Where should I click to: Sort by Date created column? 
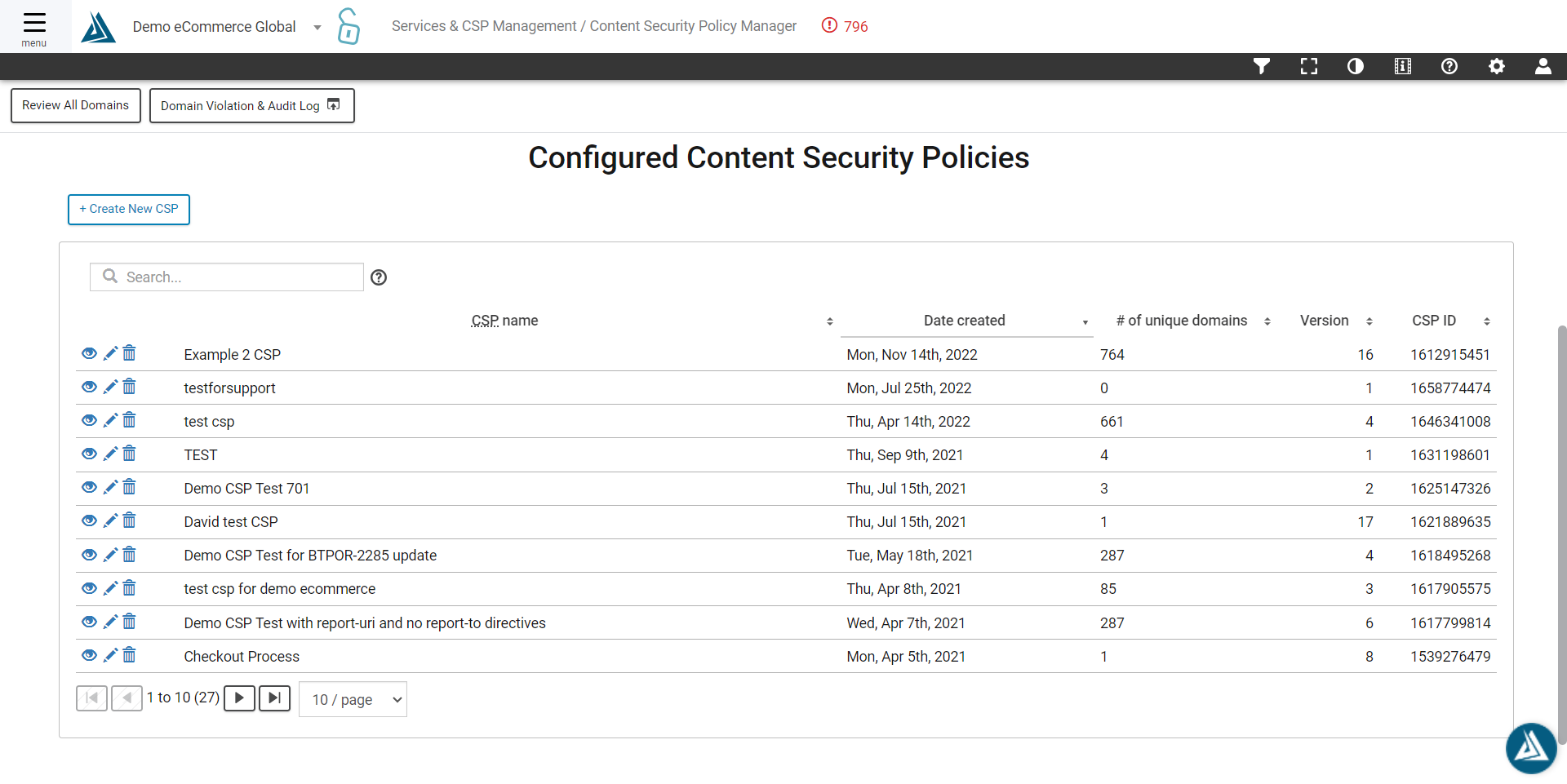1085,322
